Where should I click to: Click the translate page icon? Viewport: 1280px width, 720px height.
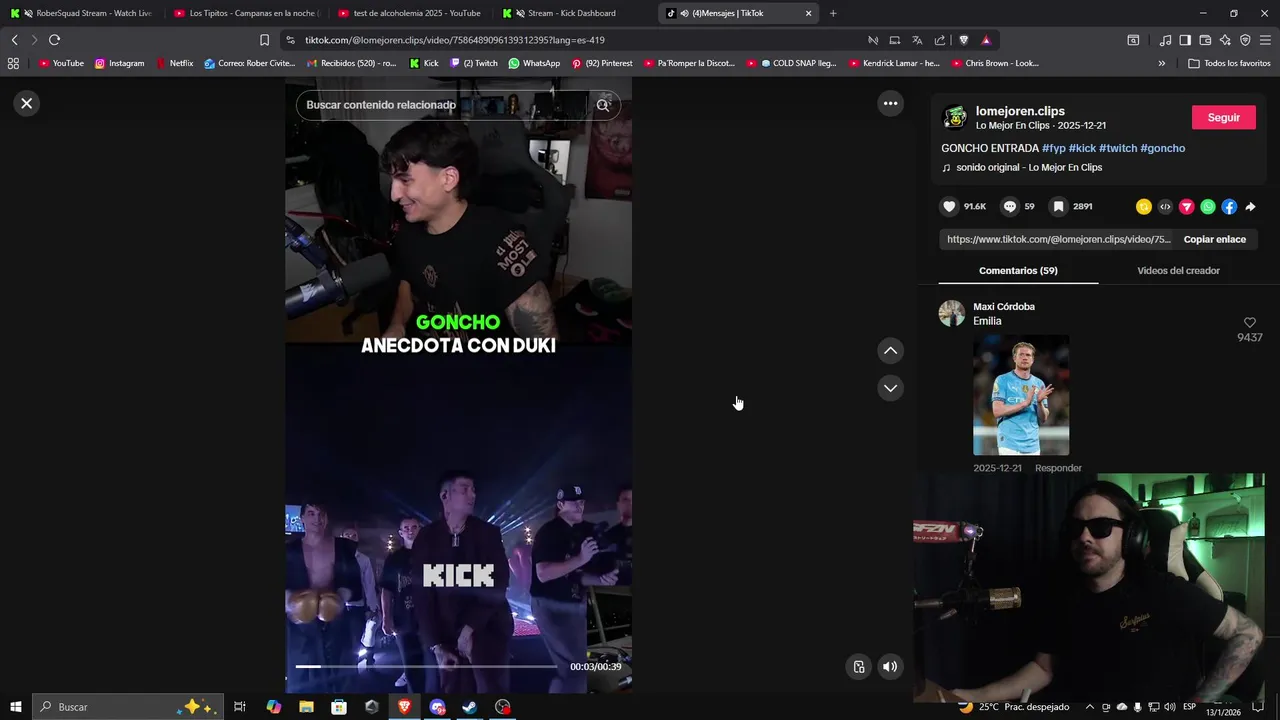click(x=917, y=40)
